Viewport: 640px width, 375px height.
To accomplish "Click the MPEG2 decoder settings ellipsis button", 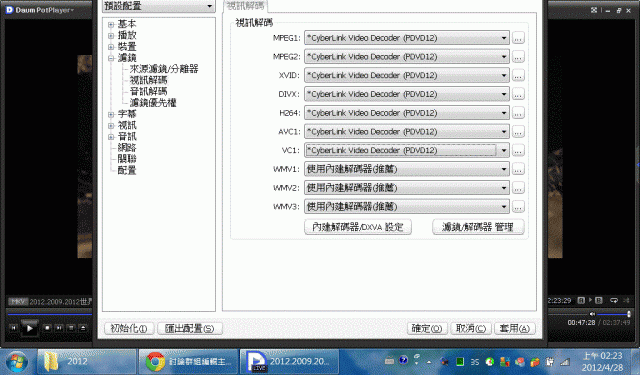I will [x=518, y=57].
